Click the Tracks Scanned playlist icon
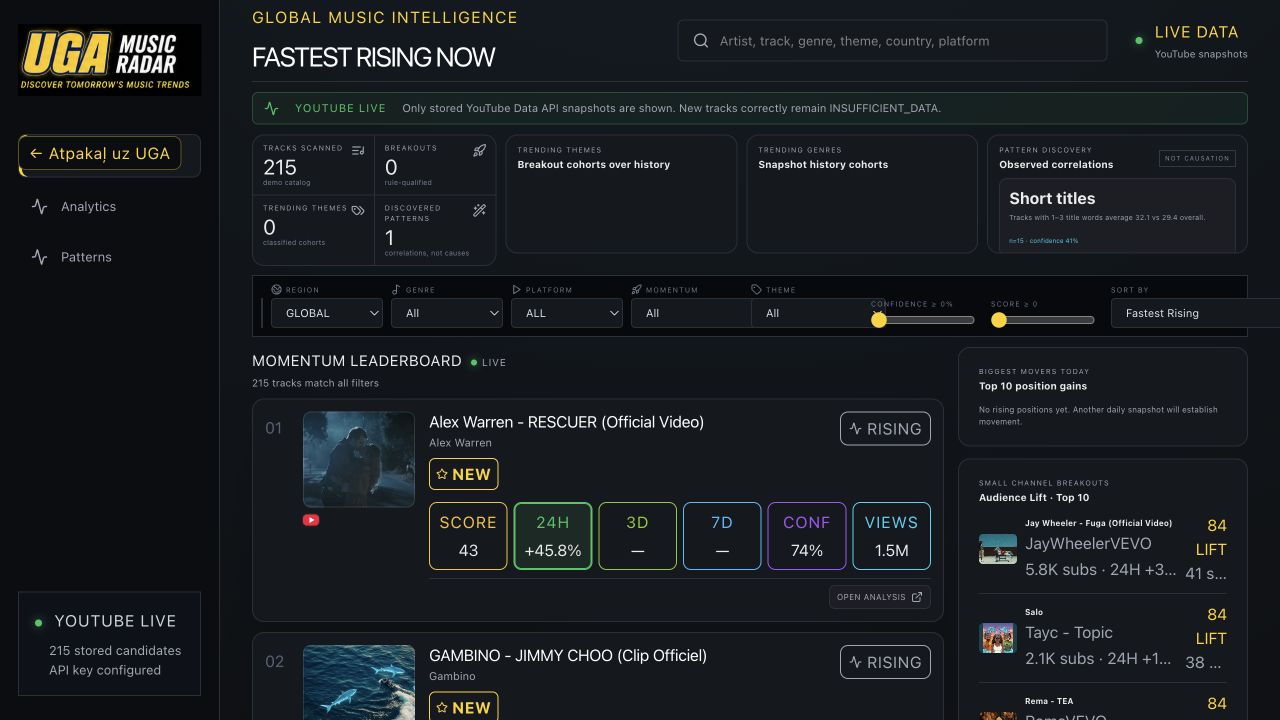Image resolution: width=1280 pixels, height=720 pixels. pyautogui.click(x=358, y=150)
